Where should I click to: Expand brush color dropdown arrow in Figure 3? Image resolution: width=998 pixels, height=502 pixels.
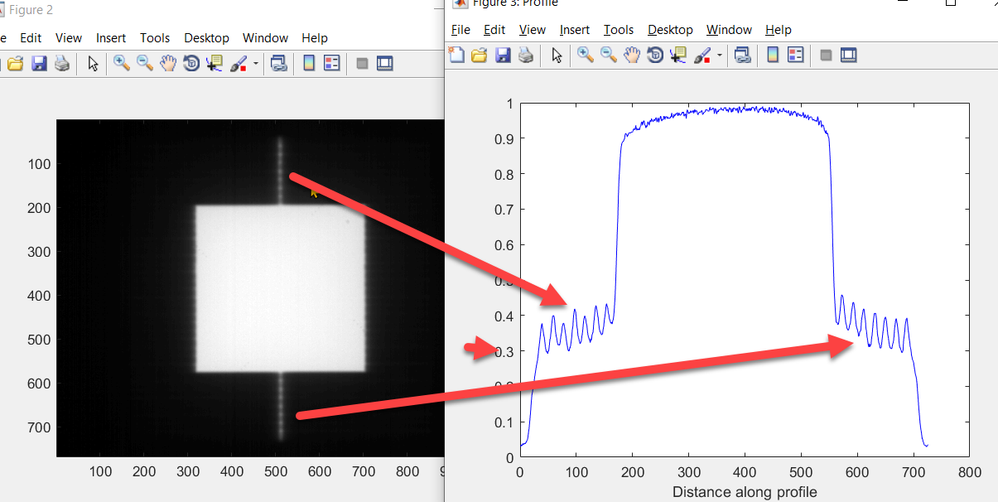[x=720, y=56]
